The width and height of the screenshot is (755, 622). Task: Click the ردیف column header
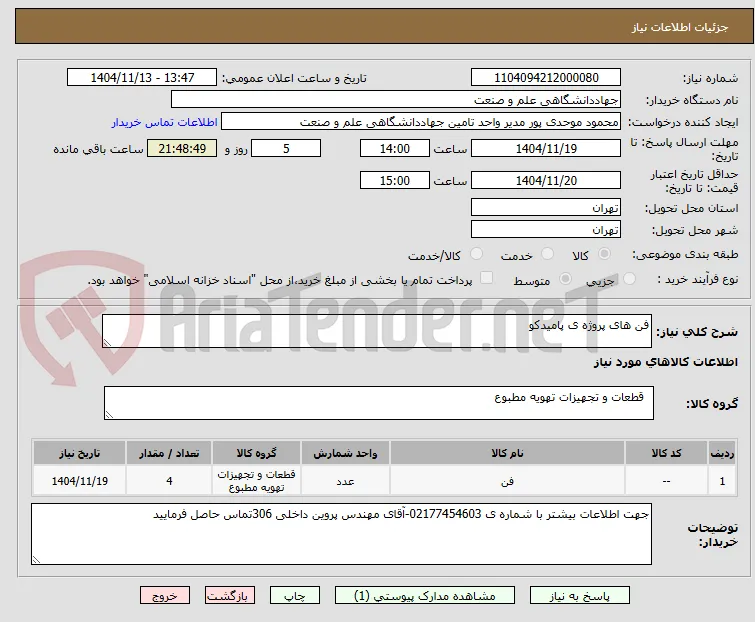[722, 453]
